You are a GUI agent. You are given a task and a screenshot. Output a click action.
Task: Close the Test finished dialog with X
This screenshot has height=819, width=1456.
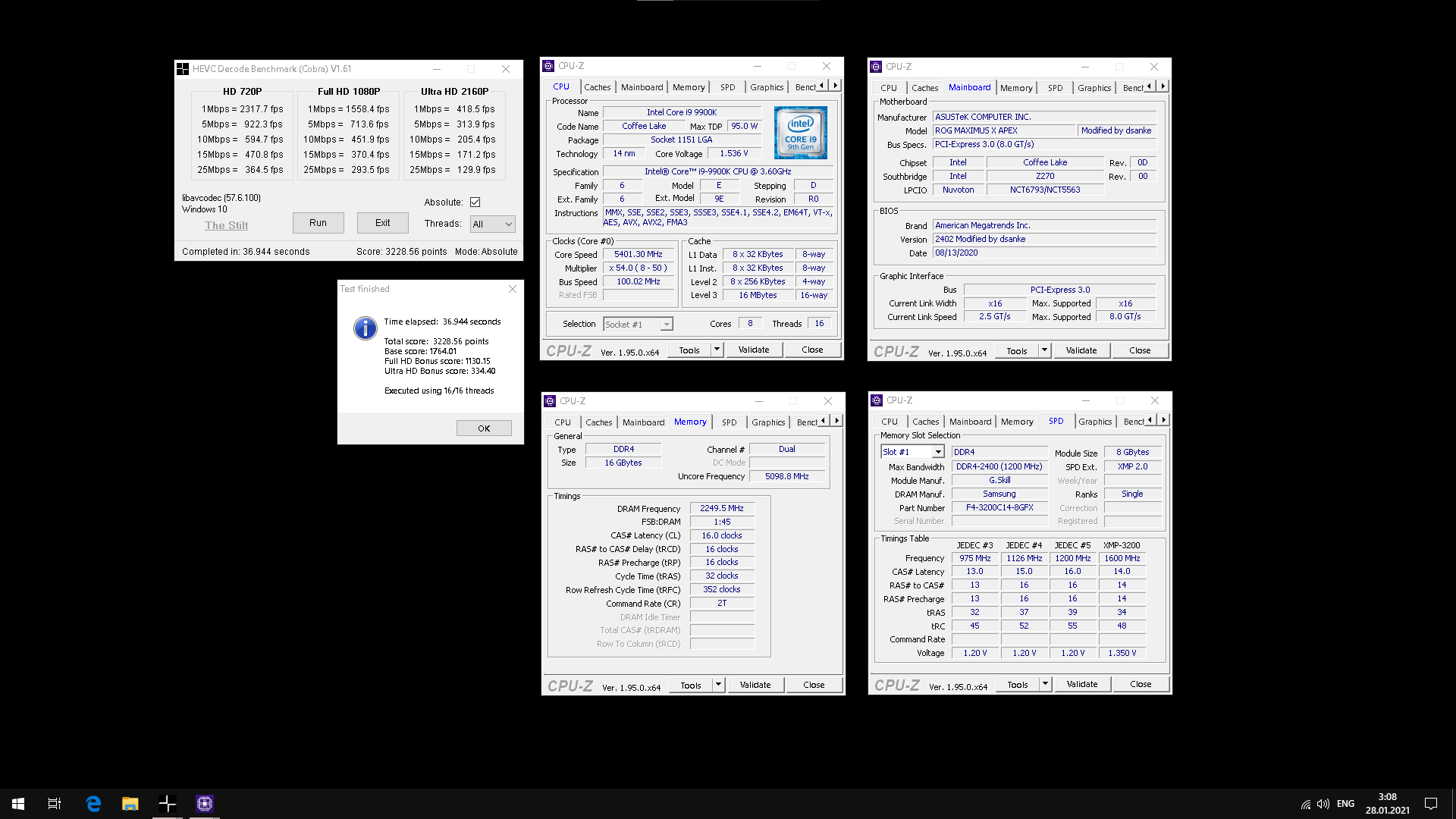click(x=513, y=289)
